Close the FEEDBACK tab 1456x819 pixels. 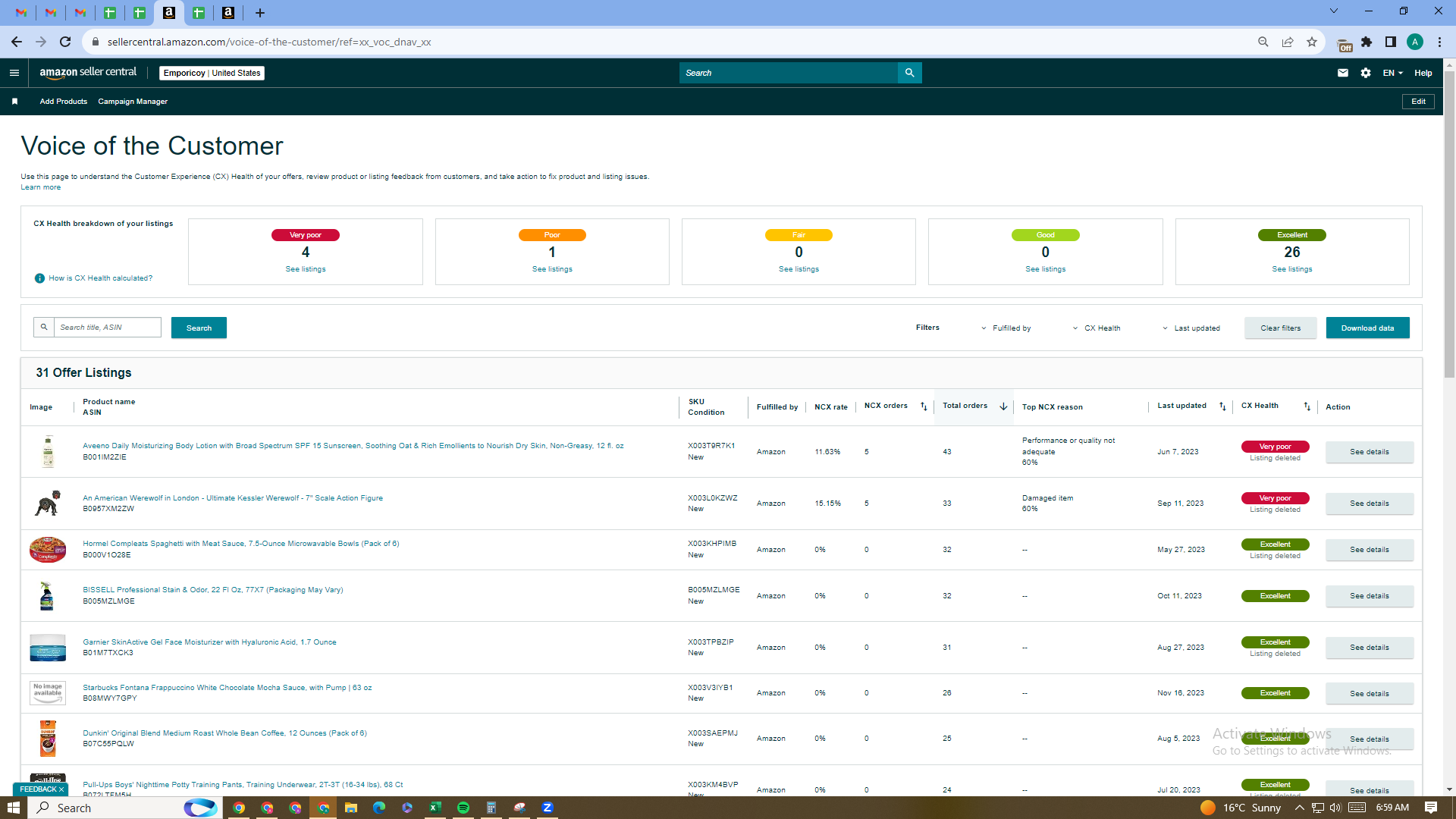[61, 789]
